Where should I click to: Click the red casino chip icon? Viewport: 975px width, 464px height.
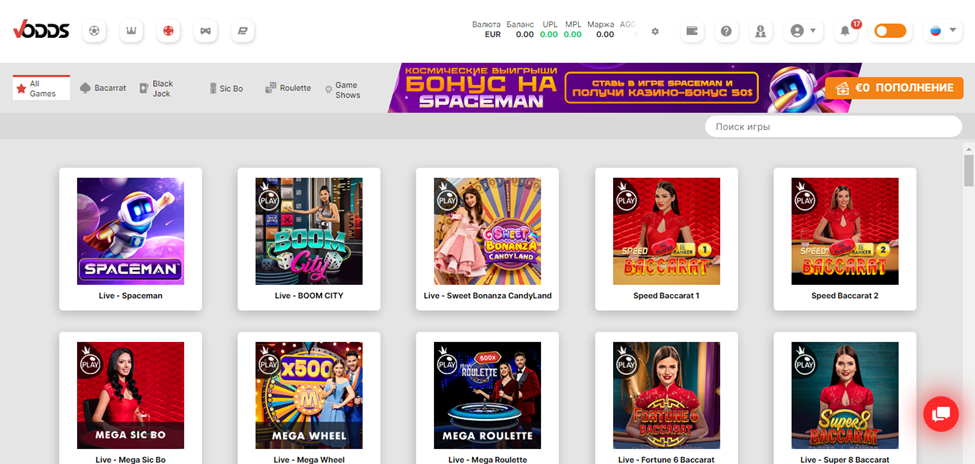168,31
